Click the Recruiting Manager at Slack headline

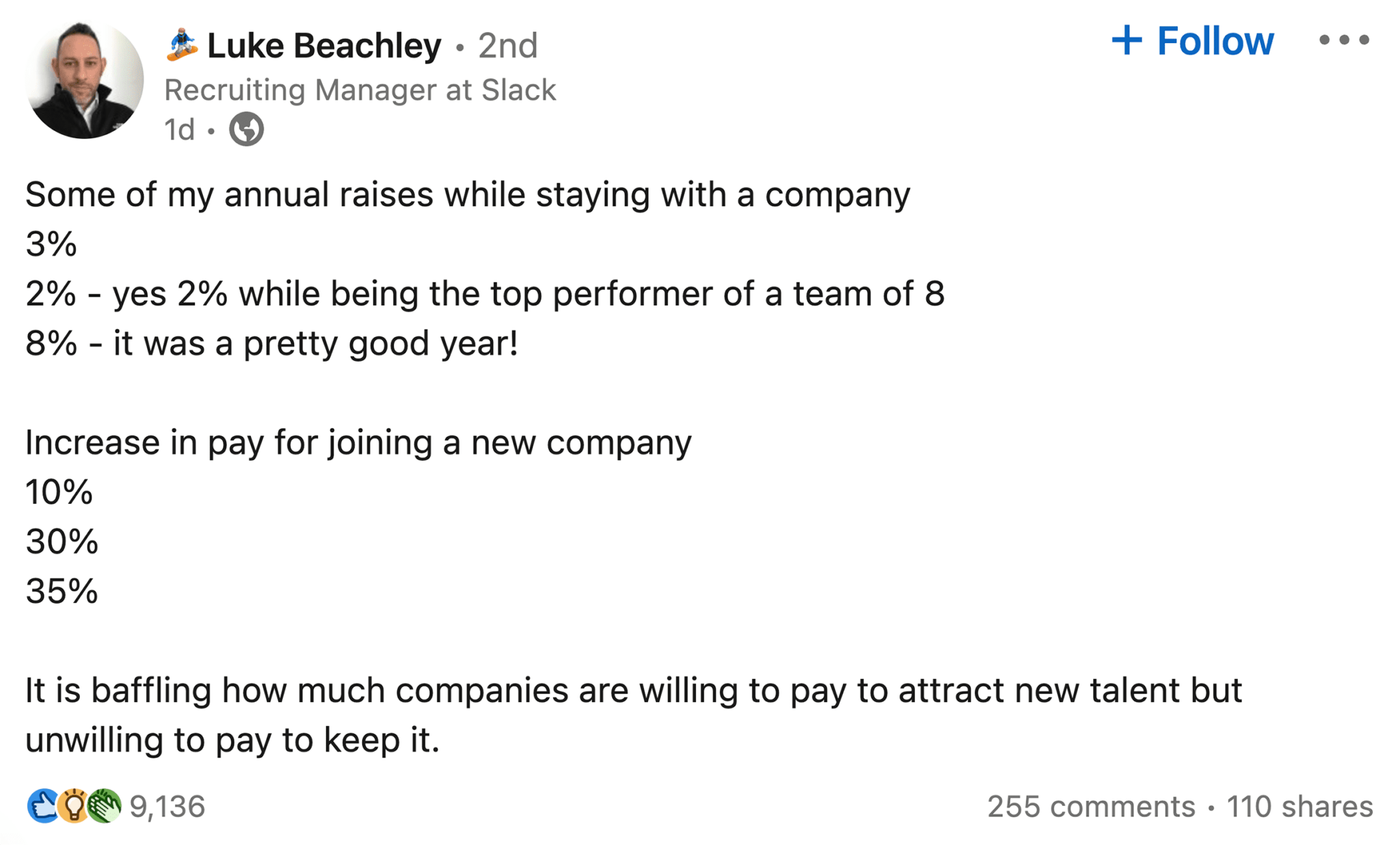pyautogui.click(x=360, y=90)
